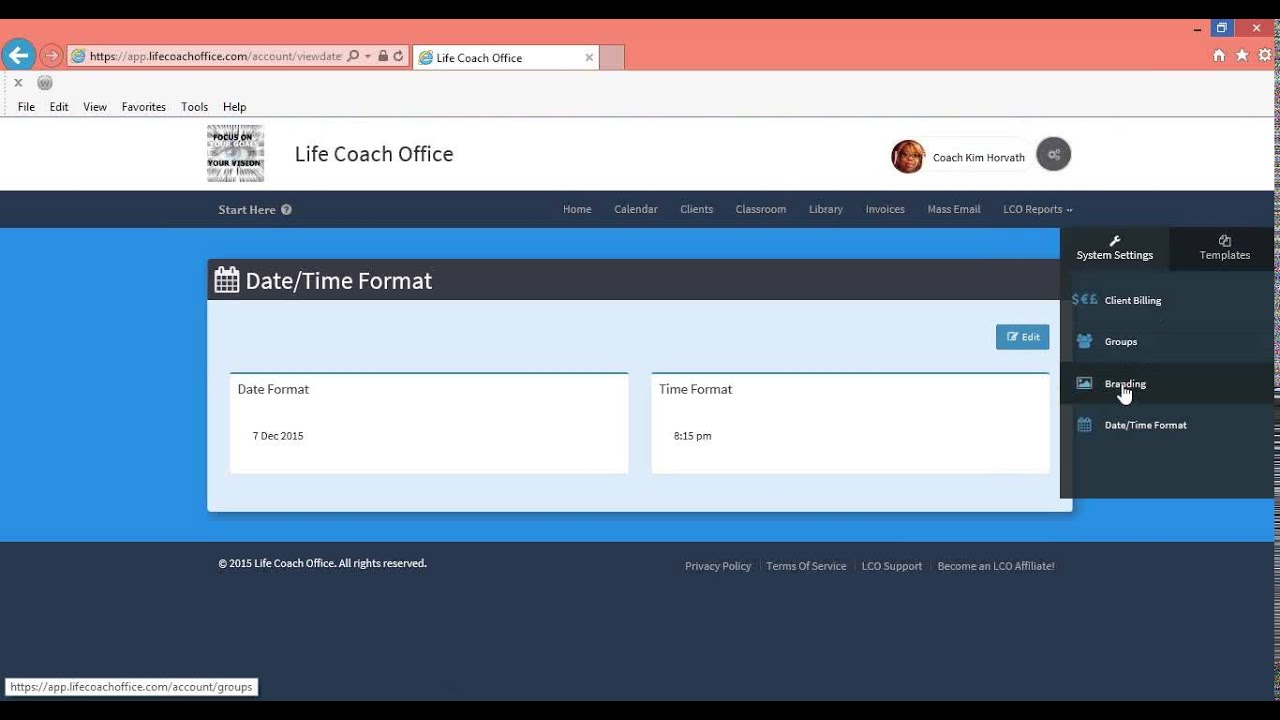Click the picture Branding icon
1280x720 pixels.
[x=1084, y=383]
